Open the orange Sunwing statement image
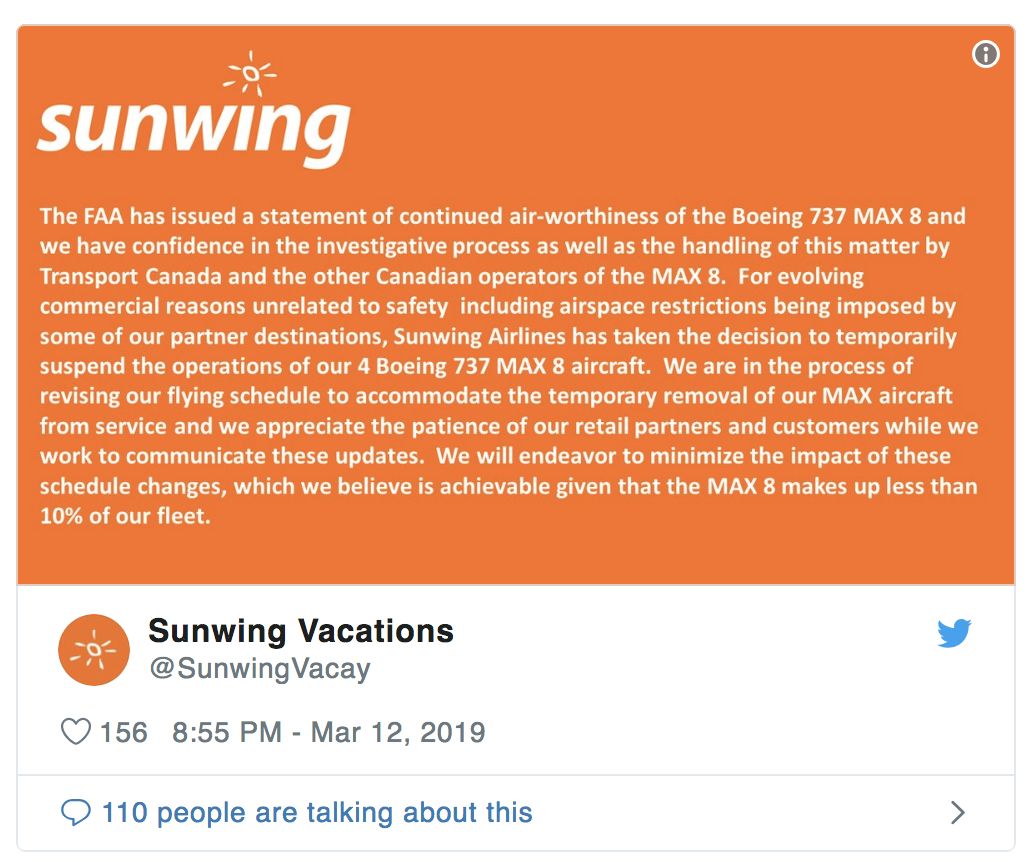The image size is (1036, 862). coord(516,305)
